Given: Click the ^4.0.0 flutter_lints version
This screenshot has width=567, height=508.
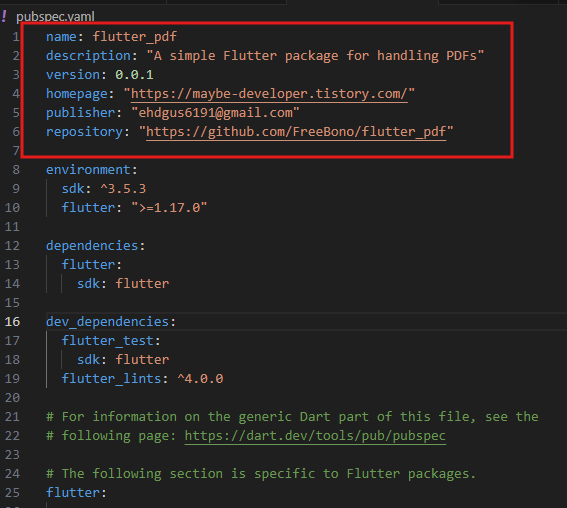Looking at the screenshot, I should point(200,379).
